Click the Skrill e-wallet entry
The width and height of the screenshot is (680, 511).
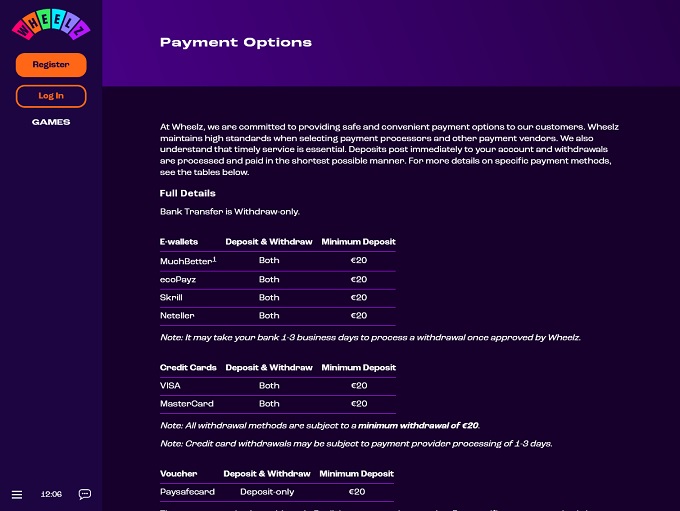171,297
